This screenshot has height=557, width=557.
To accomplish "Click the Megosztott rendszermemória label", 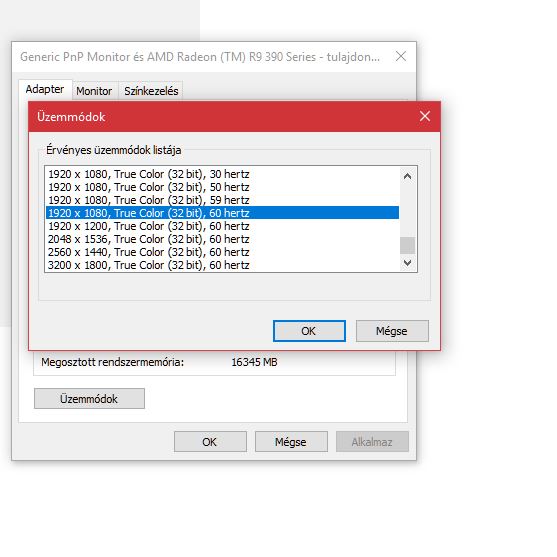I will 113,362.
